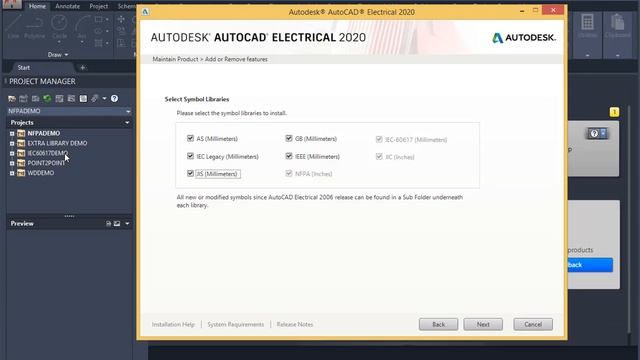This screenshot has height=360, width=640.
Task: Click the green Refresh icon in Project Manager
Action: 47,98
